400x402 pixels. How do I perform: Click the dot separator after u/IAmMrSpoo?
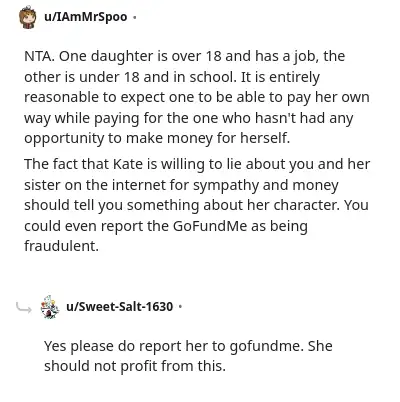point(134,17)
